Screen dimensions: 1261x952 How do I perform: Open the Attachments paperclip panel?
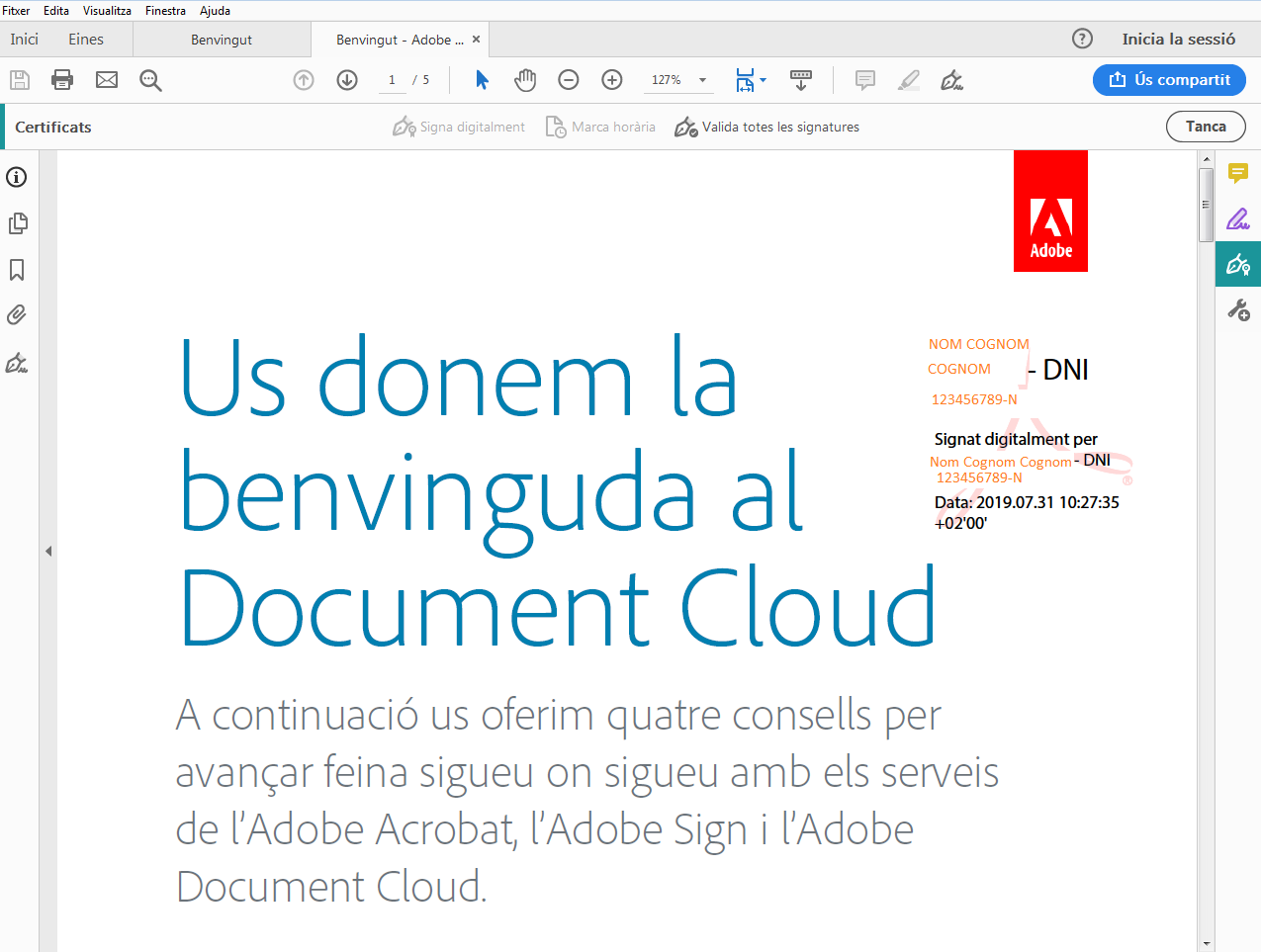(17, 315)
